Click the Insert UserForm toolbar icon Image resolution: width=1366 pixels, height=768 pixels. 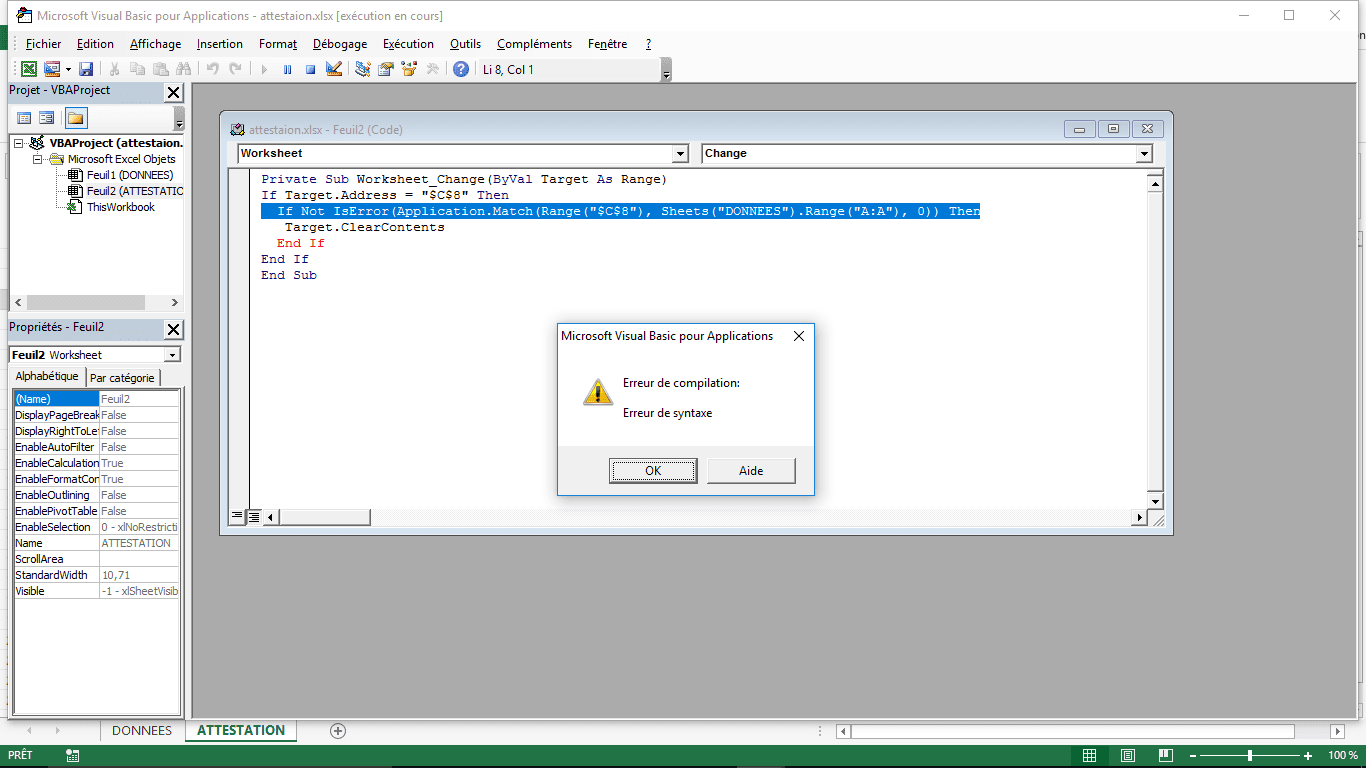(x=51, y=69)
